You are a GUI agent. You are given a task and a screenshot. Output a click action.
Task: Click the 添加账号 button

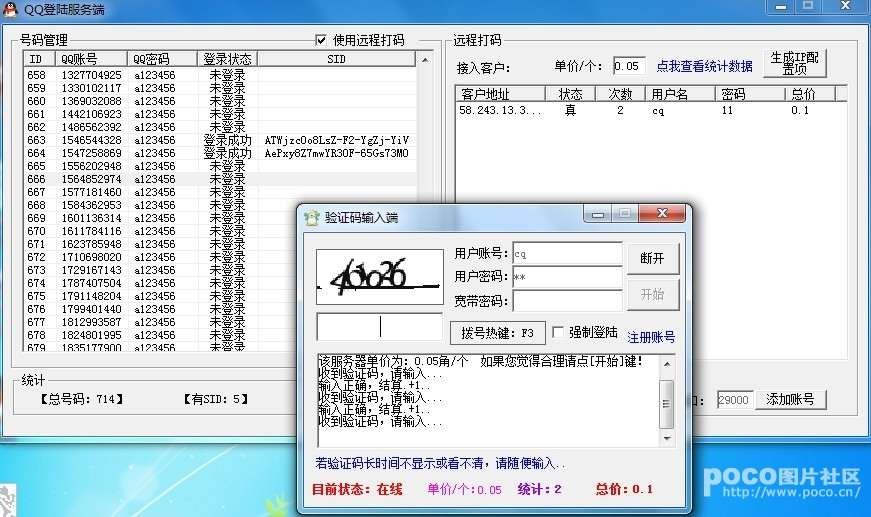click(790, 399)
